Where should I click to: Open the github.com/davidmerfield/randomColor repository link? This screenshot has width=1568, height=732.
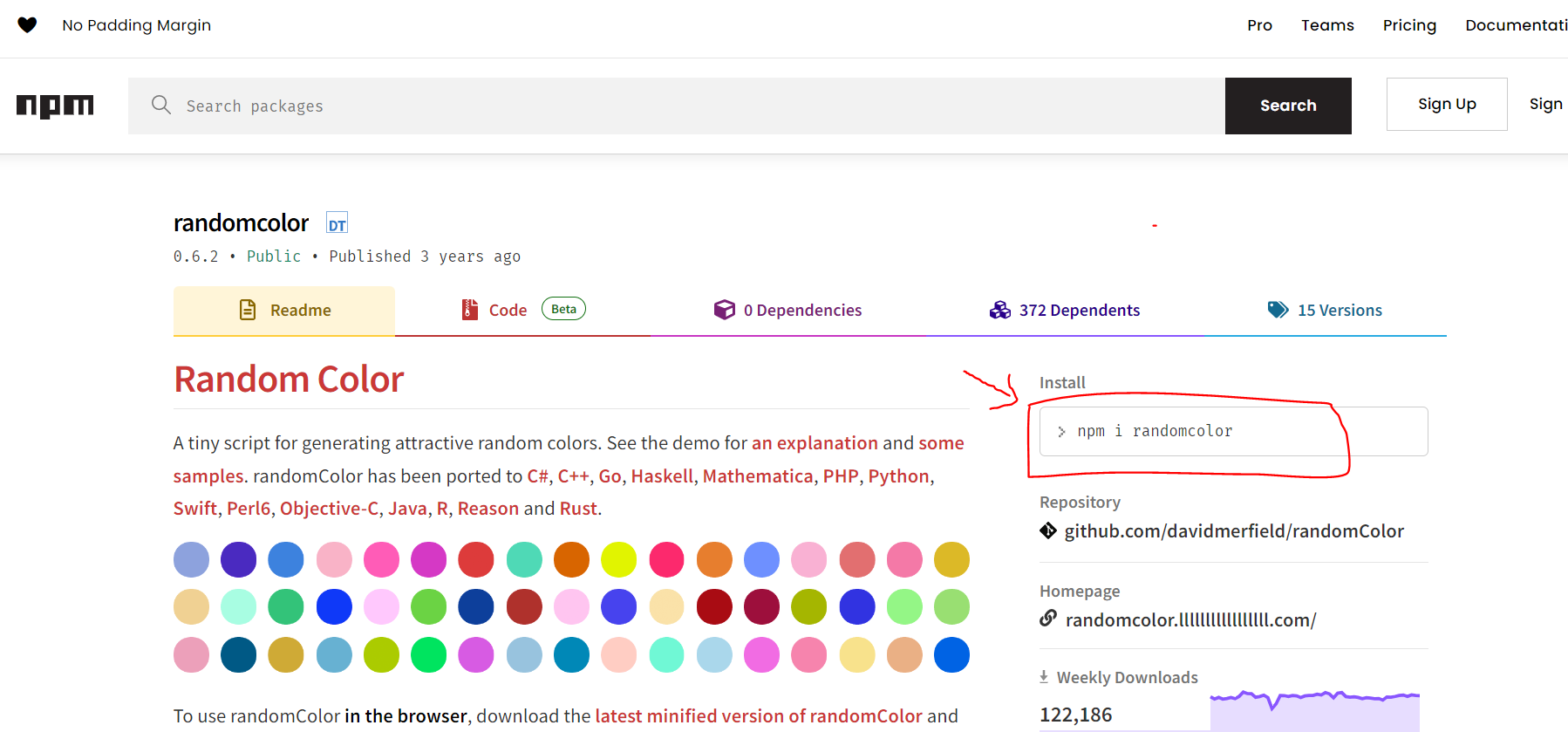1234,530
